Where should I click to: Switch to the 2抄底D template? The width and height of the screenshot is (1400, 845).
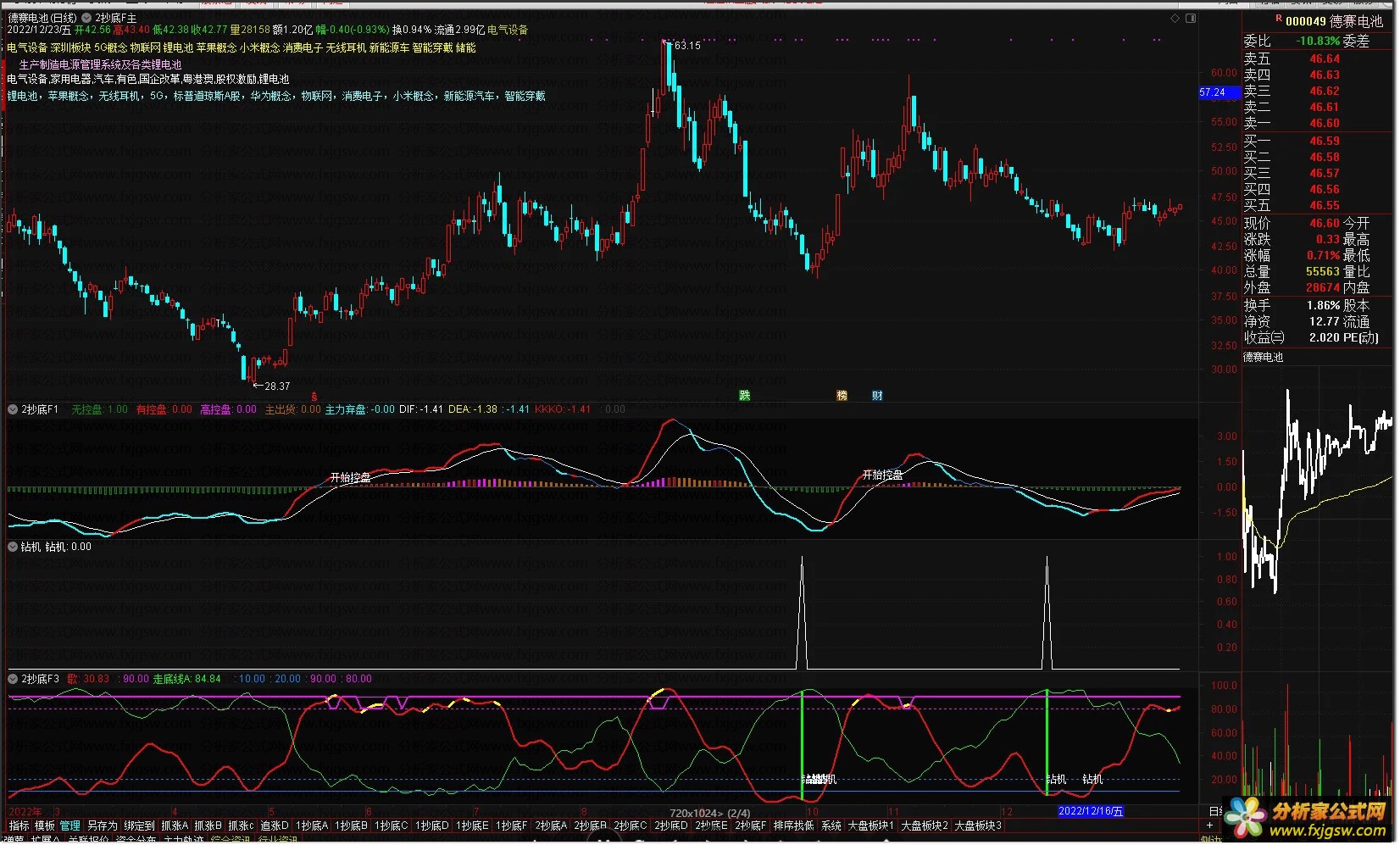click(671, 826)
